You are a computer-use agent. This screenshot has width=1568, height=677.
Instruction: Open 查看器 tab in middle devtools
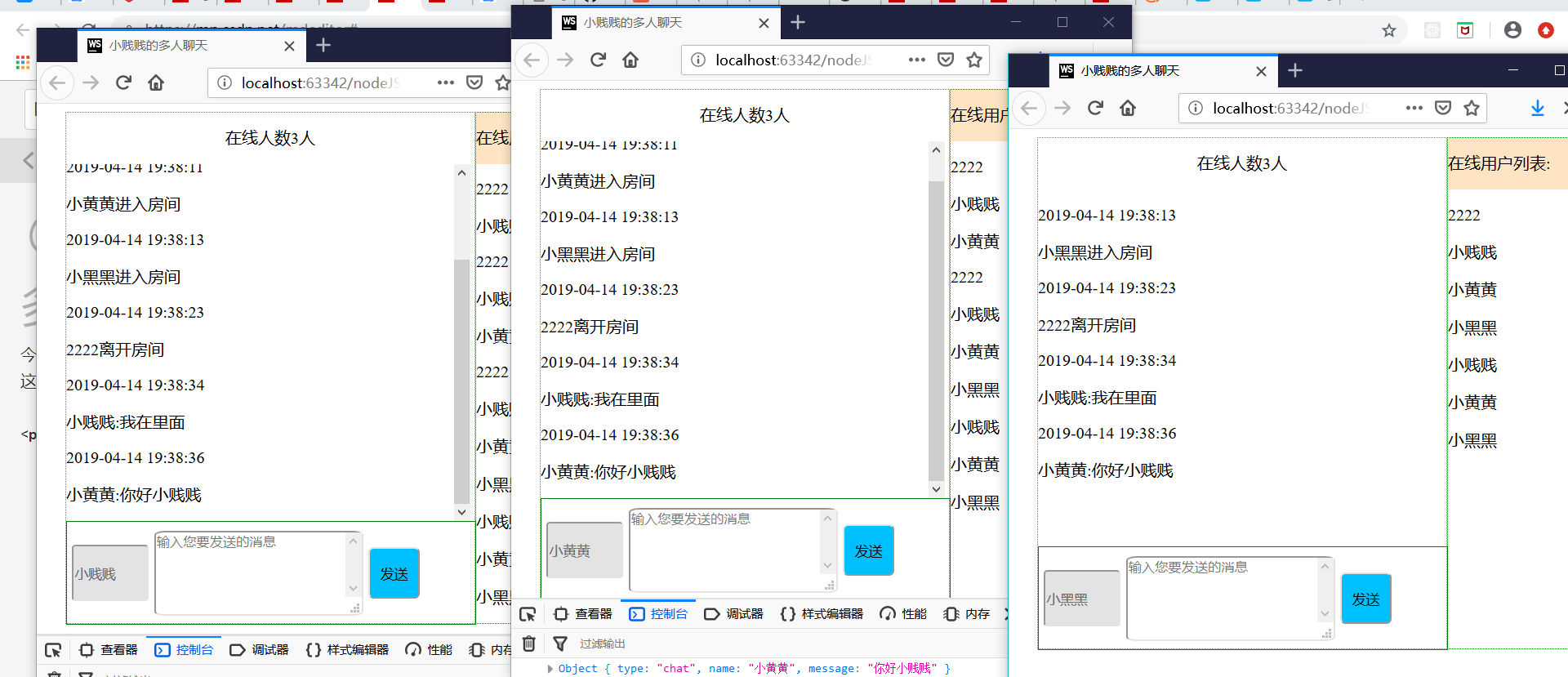582,614
